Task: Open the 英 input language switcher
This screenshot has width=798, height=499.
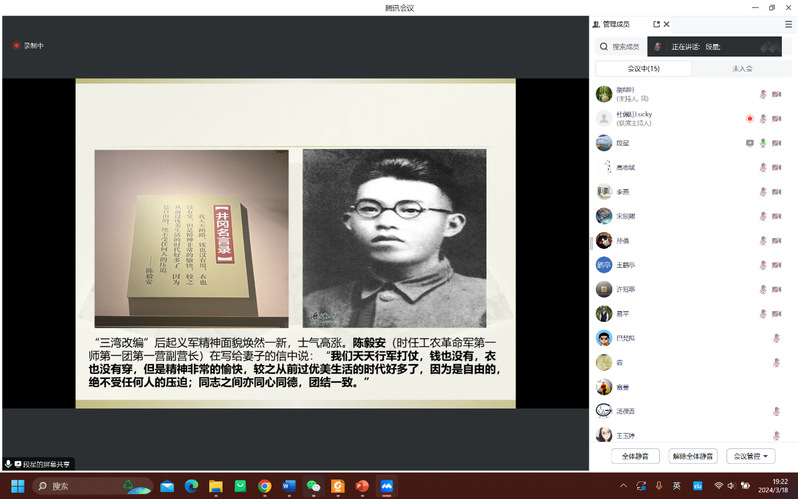Action: tap(677, 486)
